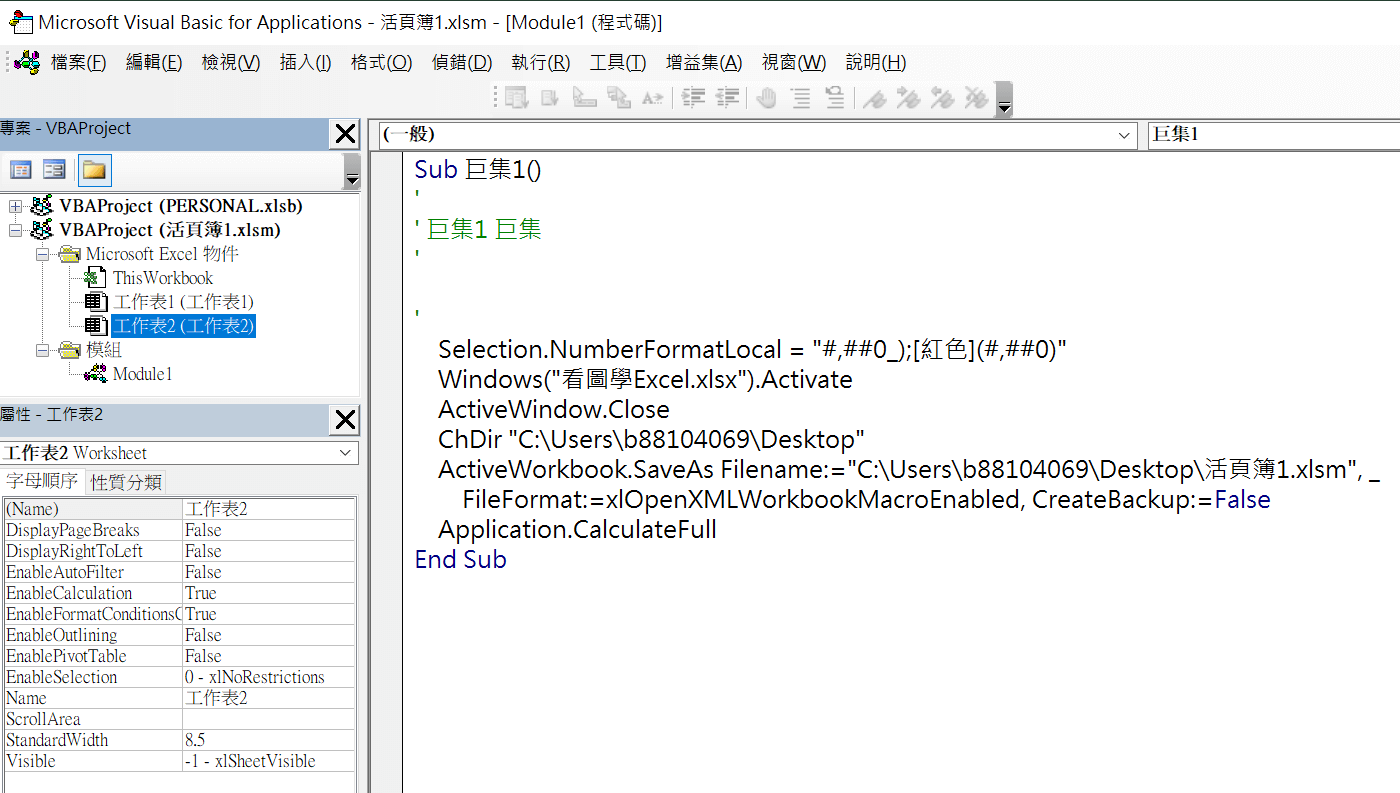The height and width of the screenshot is (793, 1400).
Task: Open the 偵錯(D) menu
Action: [462, 62]
